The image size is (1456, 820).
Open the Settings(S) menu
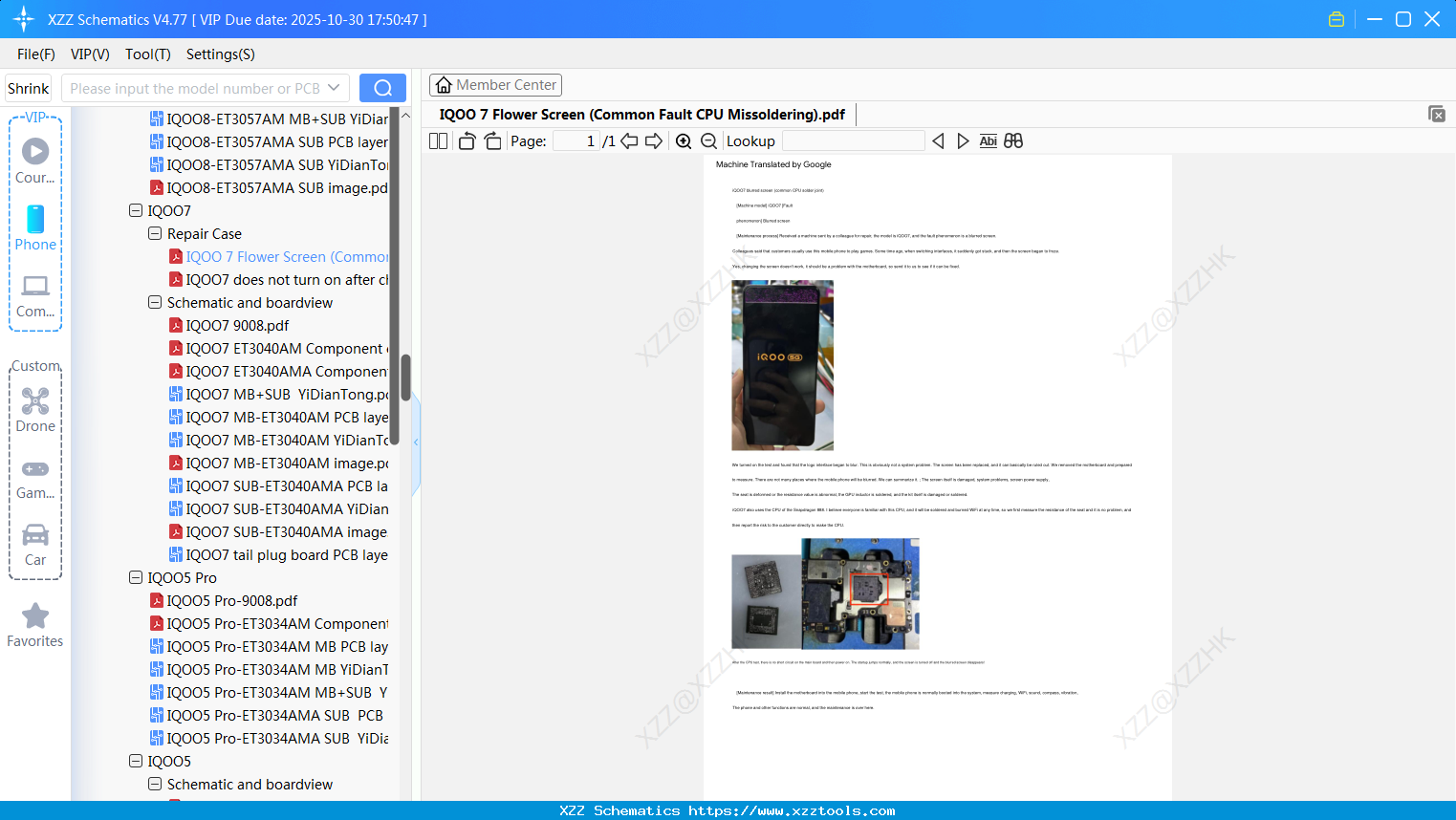(221, 54)
